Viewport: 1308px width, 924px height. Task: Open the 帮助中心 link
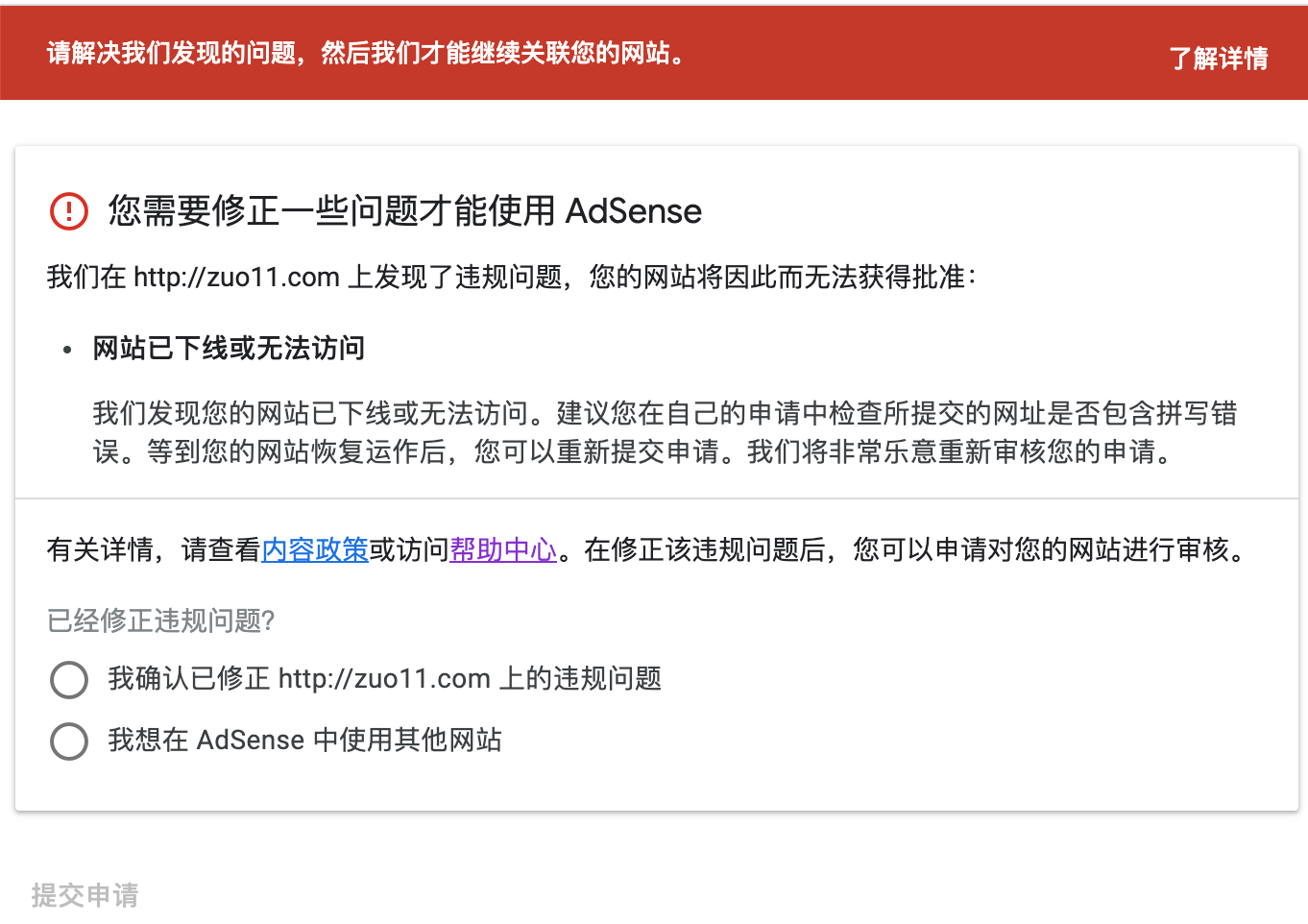tap(503, 549)
